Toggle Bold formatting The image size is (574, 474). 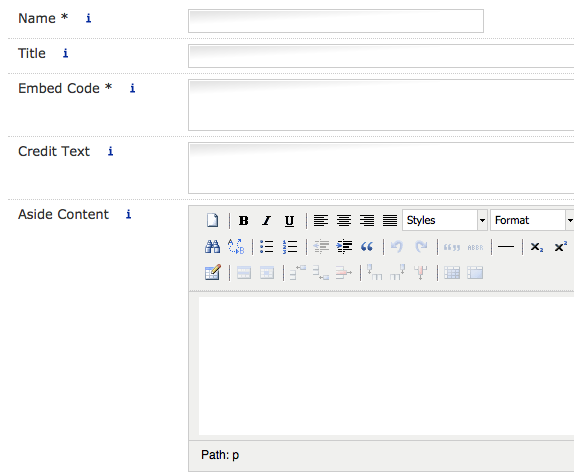click(x=243, y=220)
